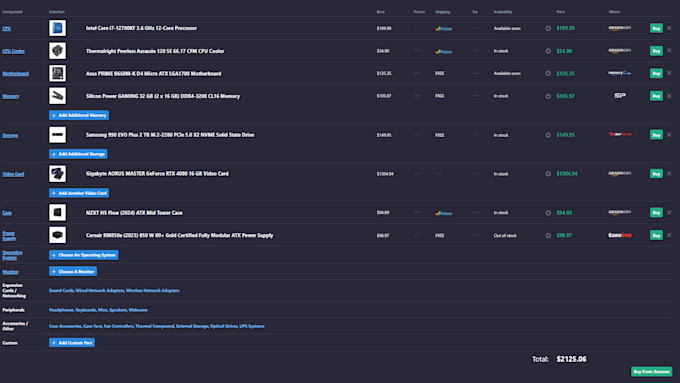The height and width of the screenshot is (383, 680).
Task: Open the Motherboard component link
Action: [16, 74]
